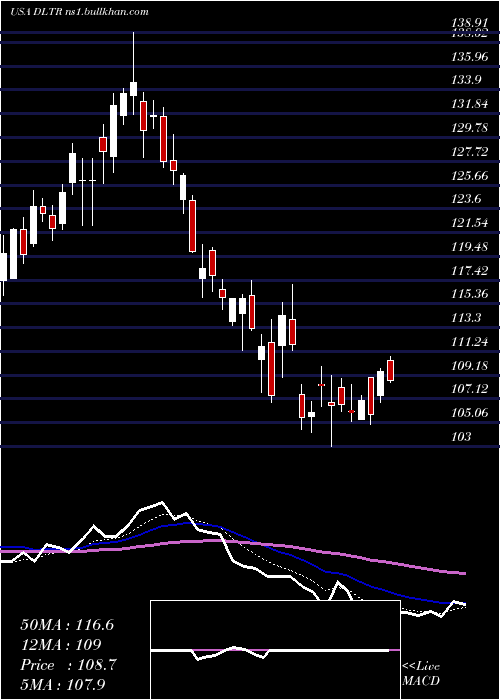The image size is (500, 700).
Task: Click the MACD histogram inset panel
Action: coord(275,650)
